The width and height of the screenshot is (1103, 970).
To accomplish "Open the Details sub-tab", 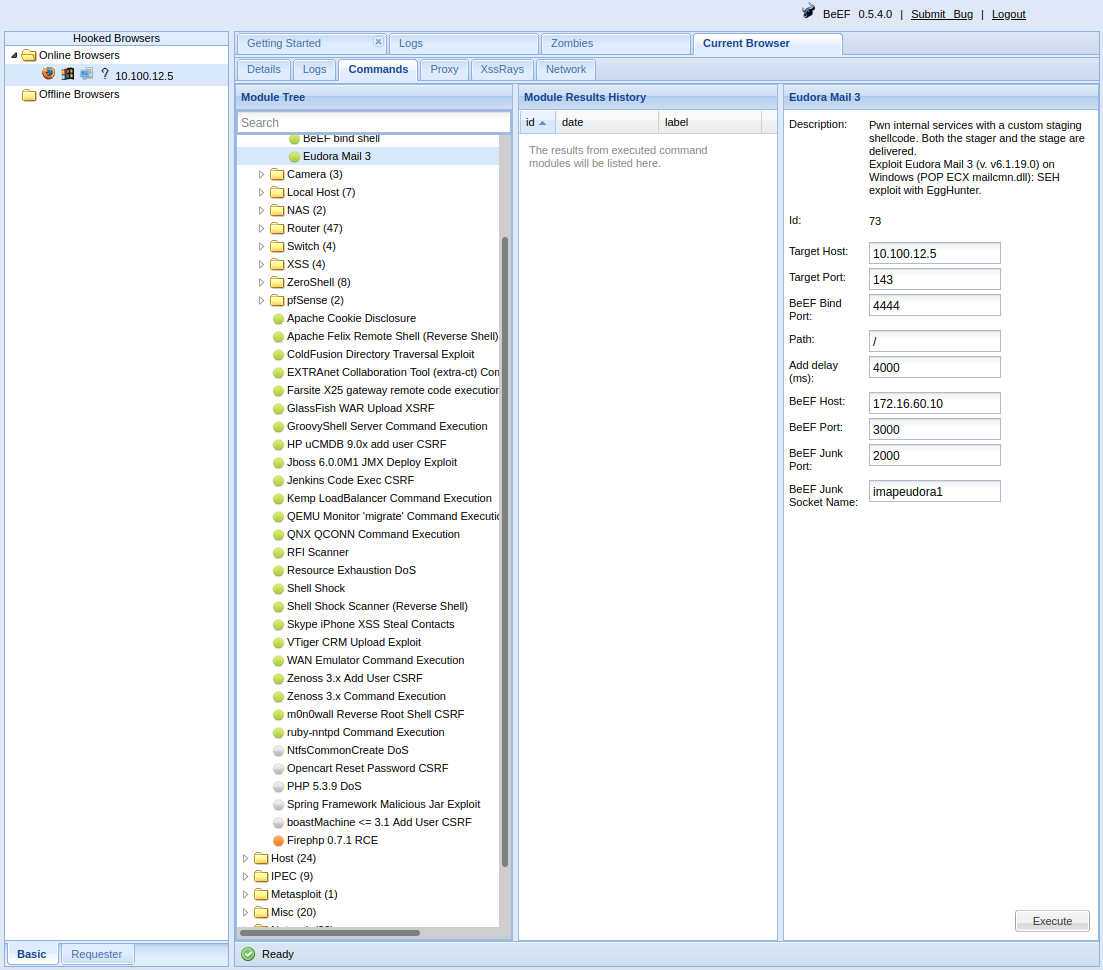I will [x=264, y=70].
